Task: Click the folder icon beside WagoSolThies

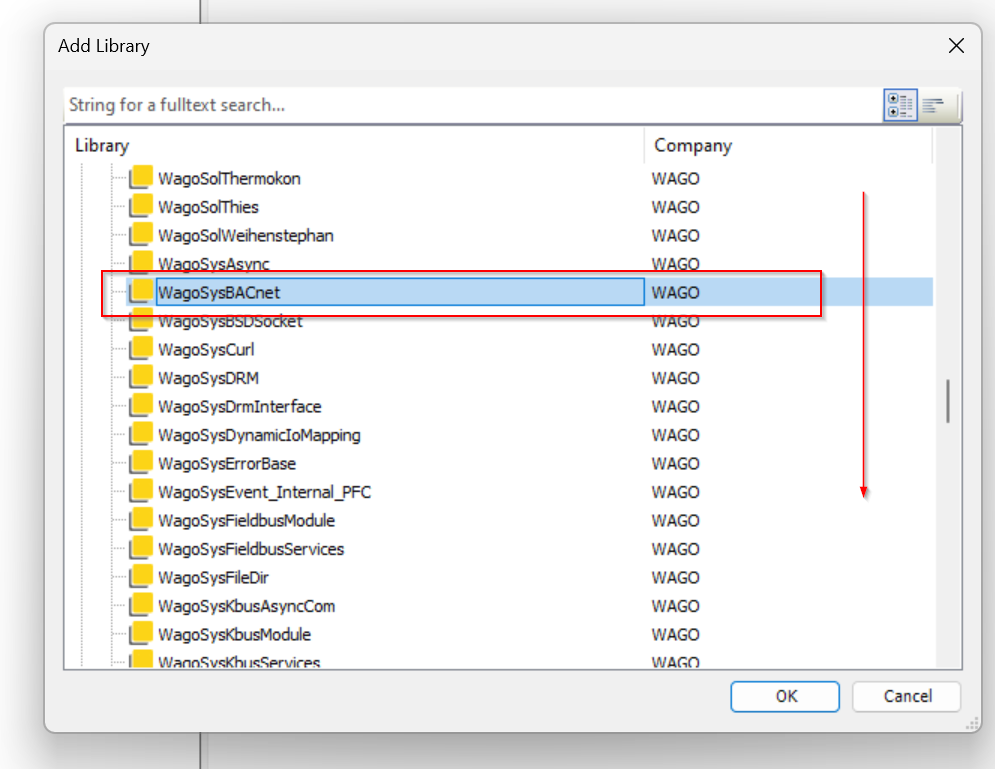Action: [x=141, y=205]
